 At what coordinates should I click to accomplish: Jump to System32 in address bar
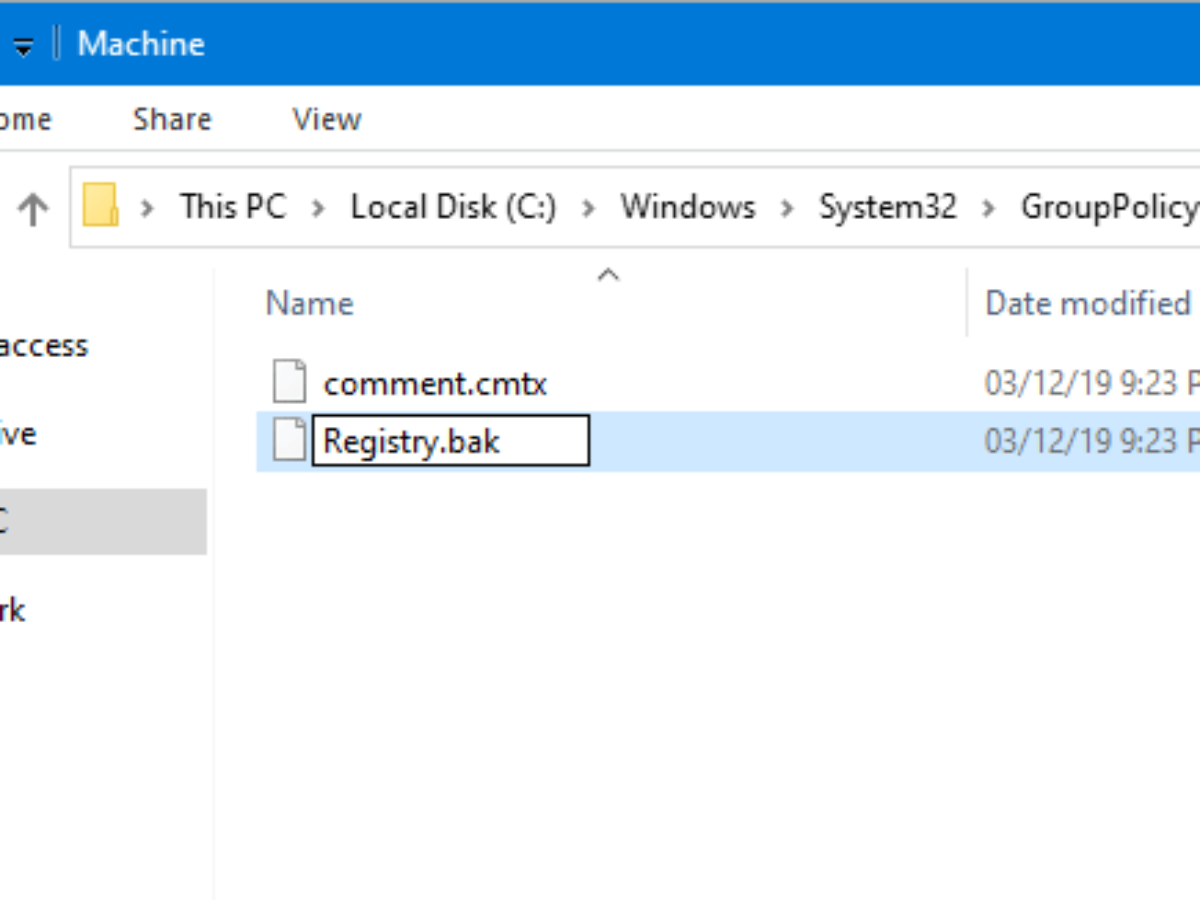887,207
